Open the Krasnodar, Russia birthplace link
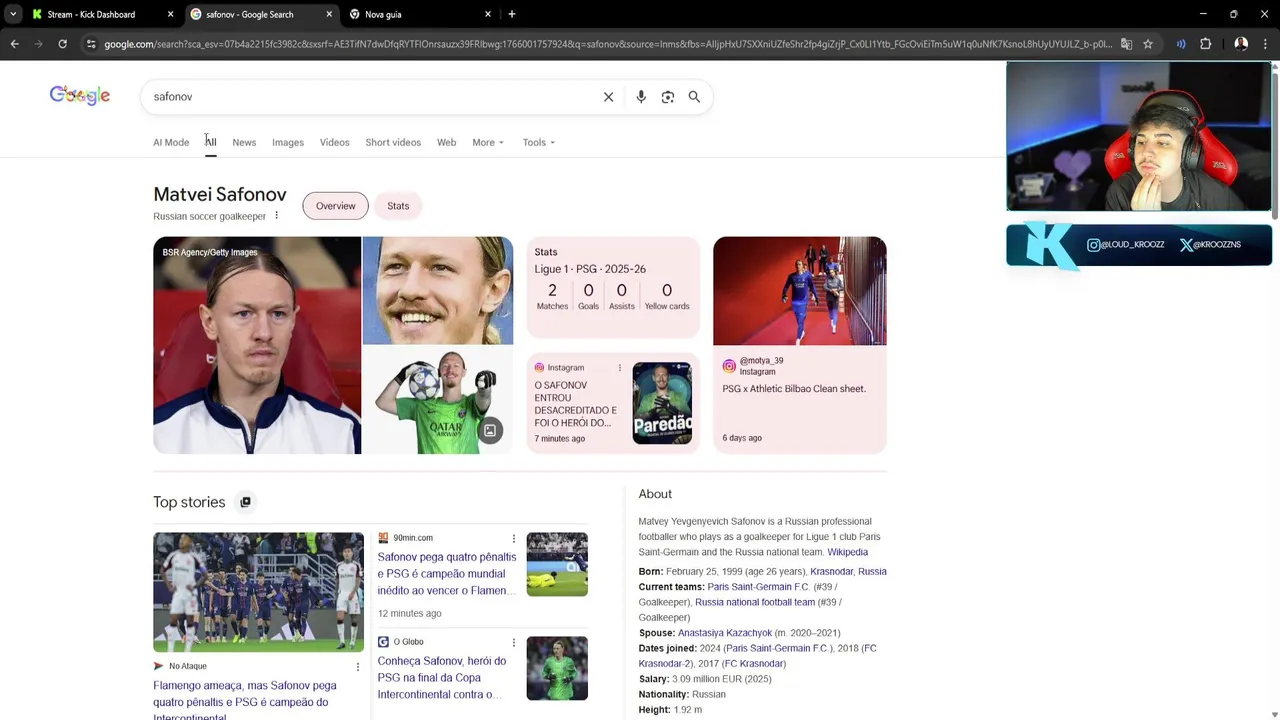 click(x=848, y=571)
